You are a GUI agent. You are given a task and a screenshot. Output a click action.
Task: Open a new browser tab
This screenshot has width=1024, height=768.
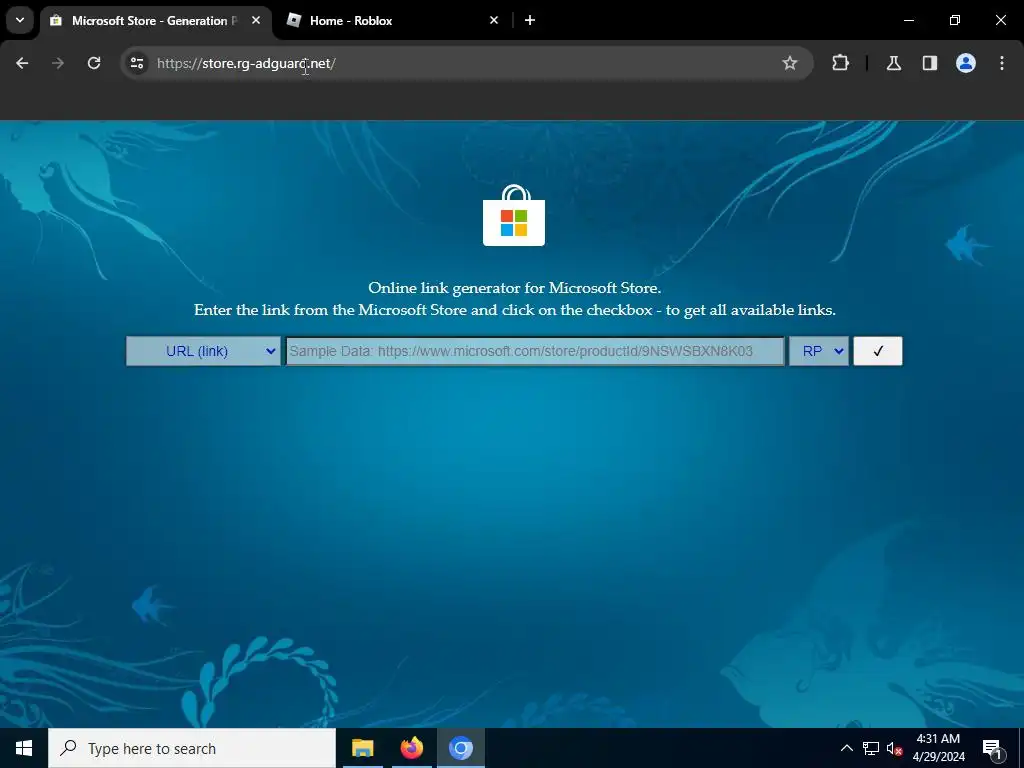pos(530,20)
